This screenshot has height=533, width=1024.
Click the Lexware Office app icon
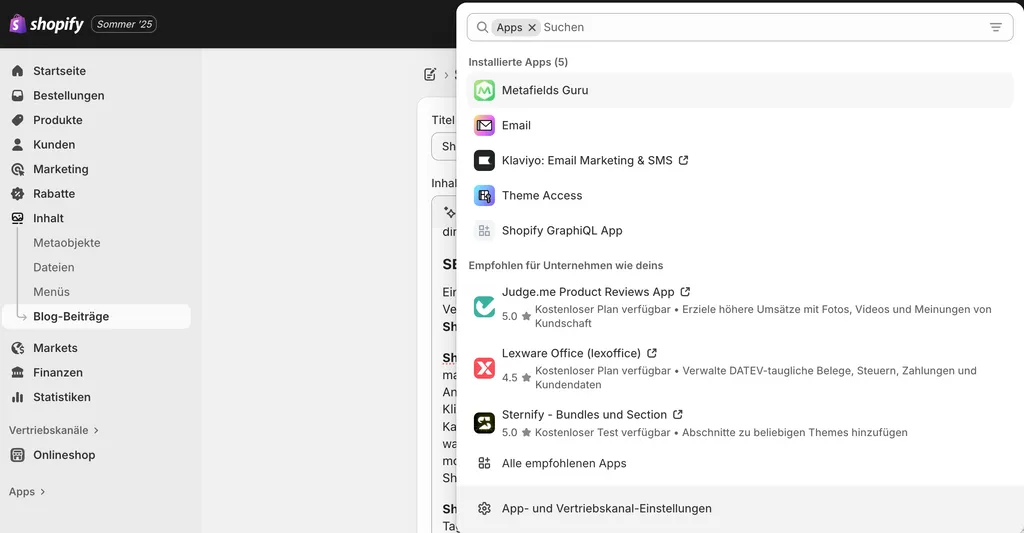click(485, 368)
